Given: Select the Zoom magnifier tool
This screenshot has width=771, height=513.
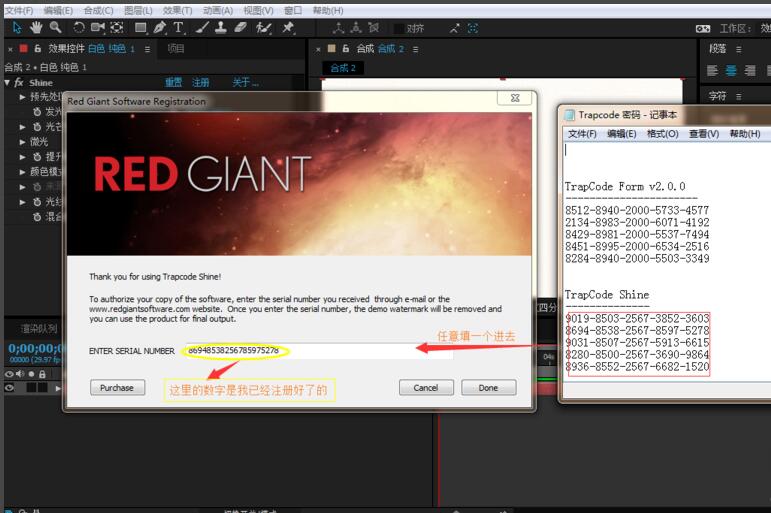Looking at the screenshot, I should (x=55, y=28).
